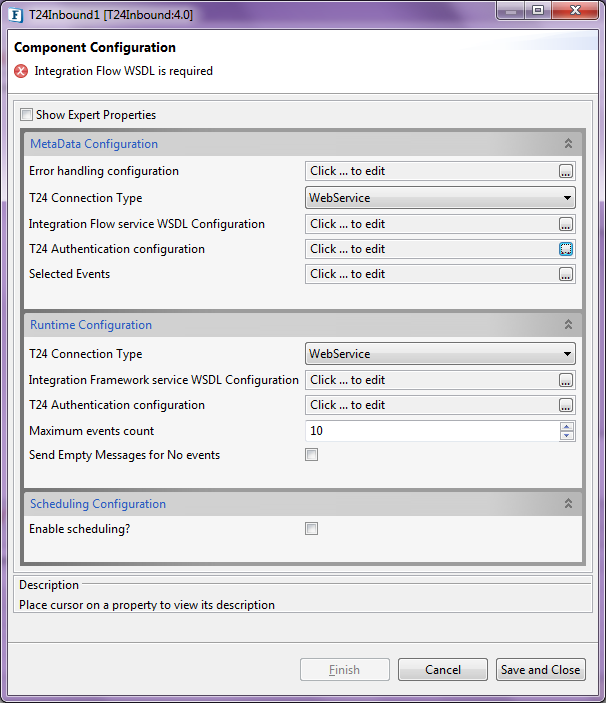Open MetaData T24 Authentication configuration ellipsis button
The image size is (606, 703).
click(566, 249)
